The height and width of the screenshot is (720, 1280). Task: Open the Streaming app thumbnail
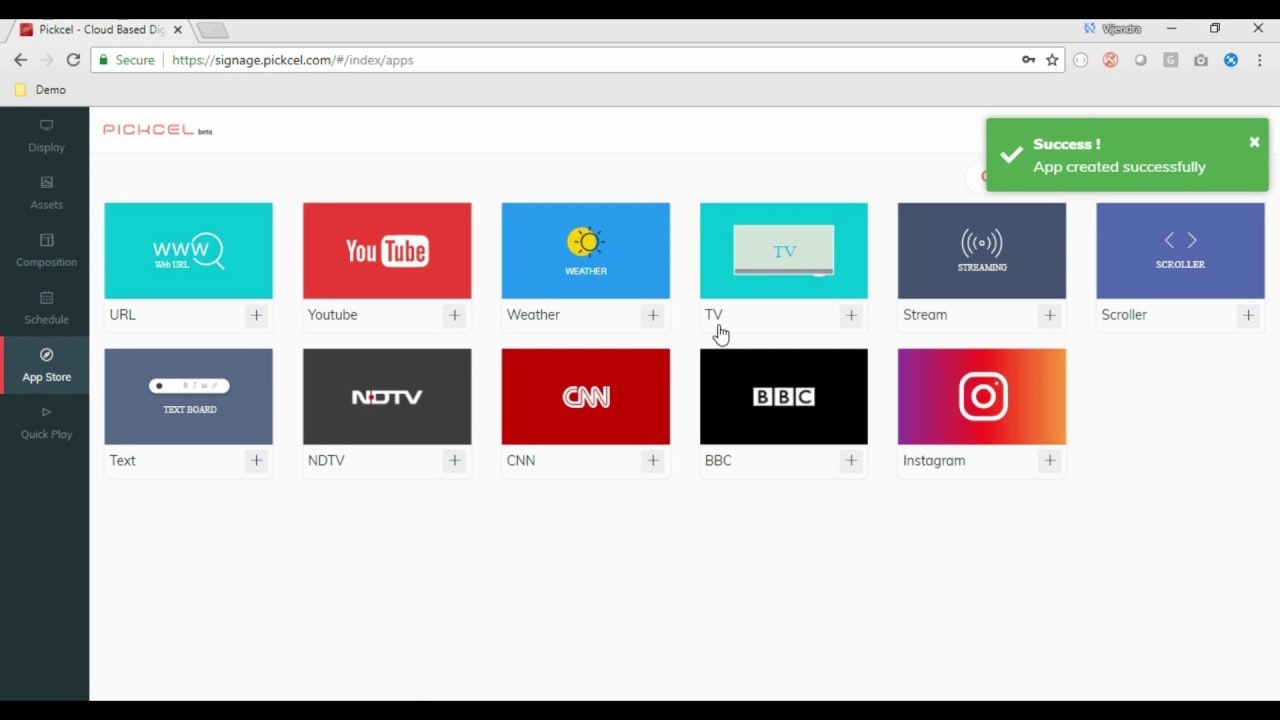click(x=982, y=251)
